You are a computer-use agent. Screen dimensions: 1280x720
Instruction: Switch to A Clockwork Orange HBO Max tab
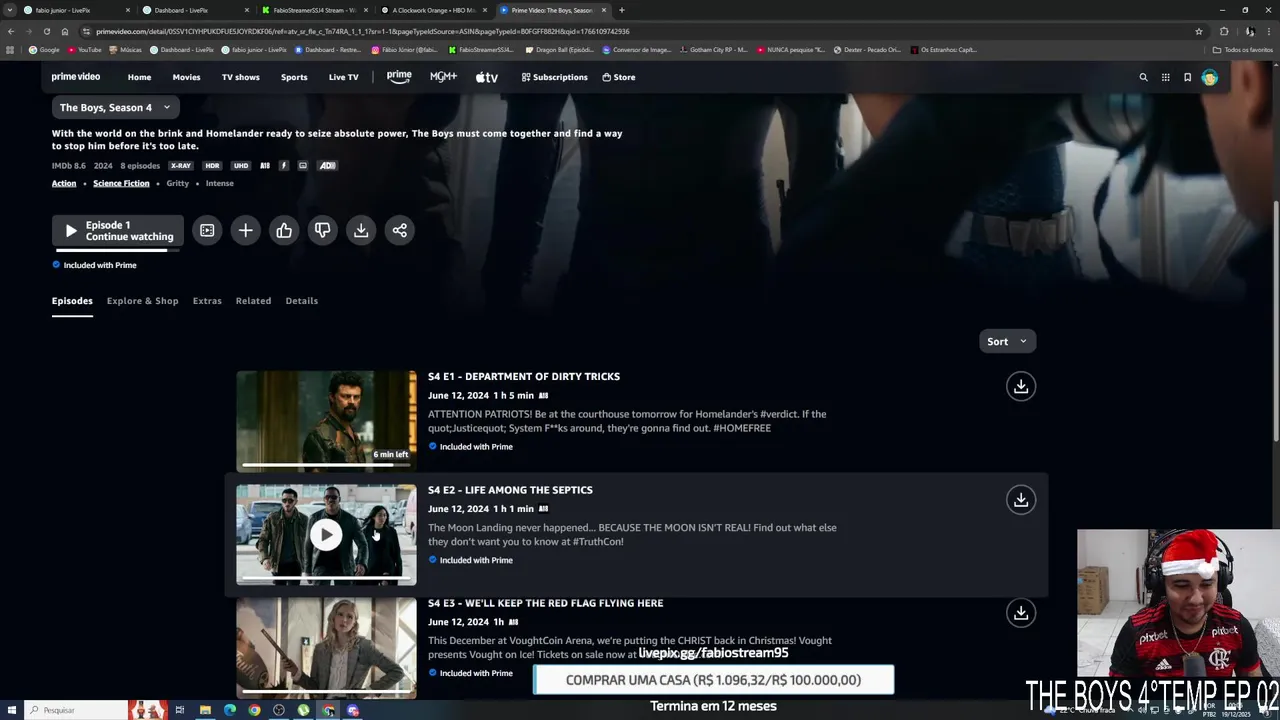[x=433, y=10]
